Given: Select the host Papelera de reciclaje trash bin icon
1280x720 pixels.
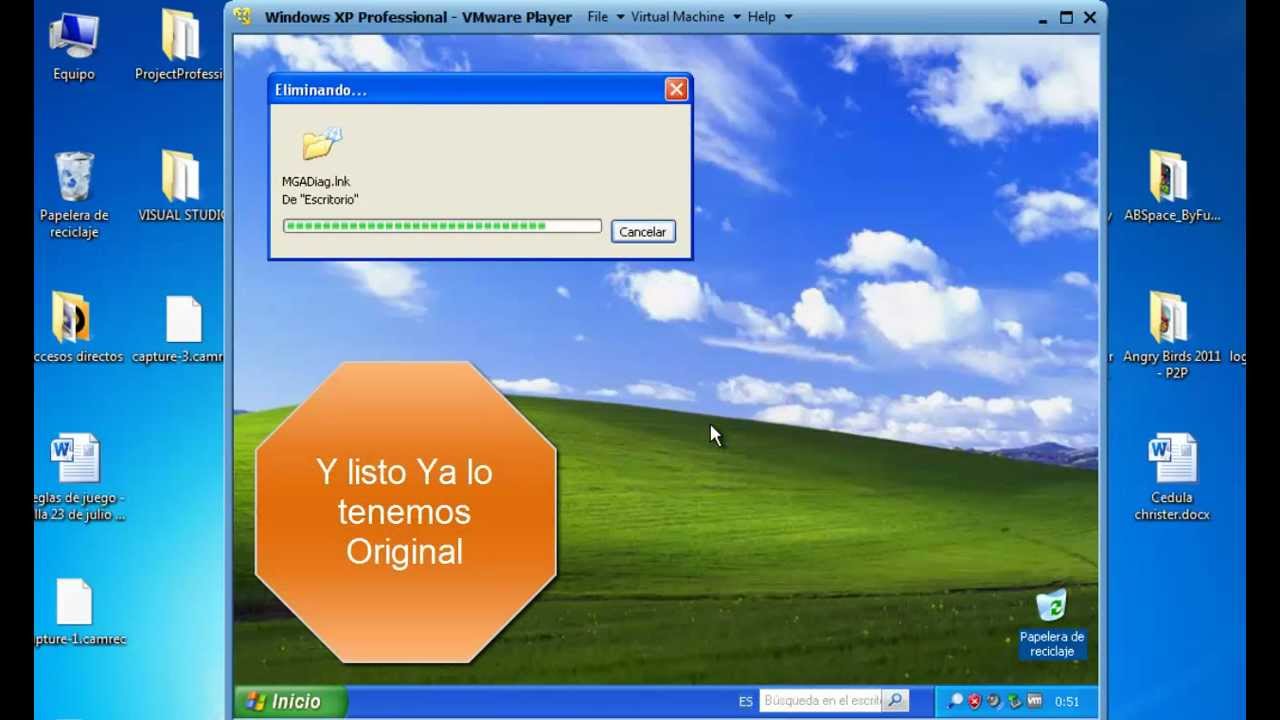Looking at the screenshot, I should (74, 195).
